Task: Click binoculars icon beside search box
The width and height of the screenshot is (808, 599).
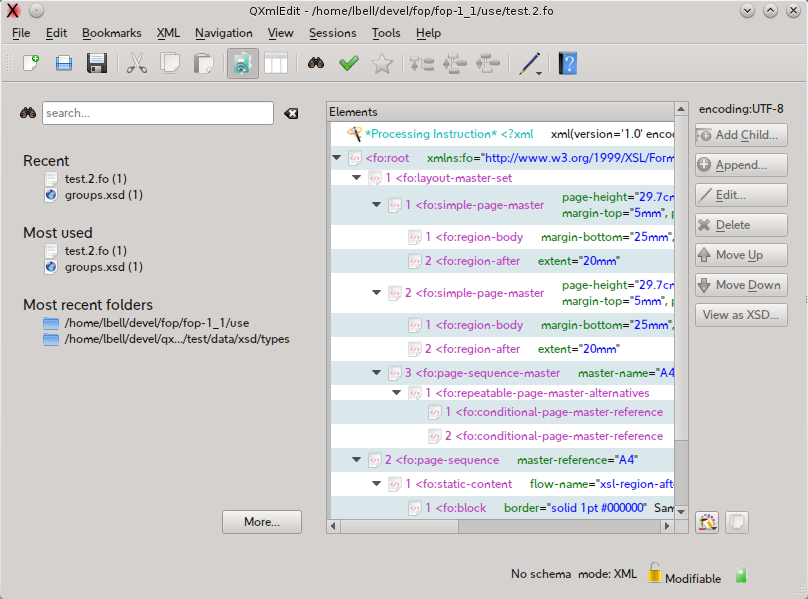Action: coord(28,113)
